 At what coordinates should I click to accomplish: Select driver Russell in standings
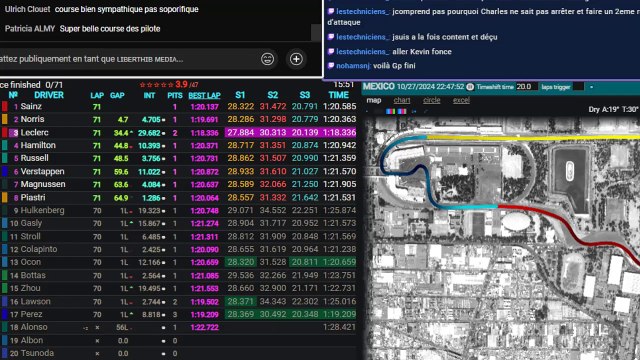(34, 158)
